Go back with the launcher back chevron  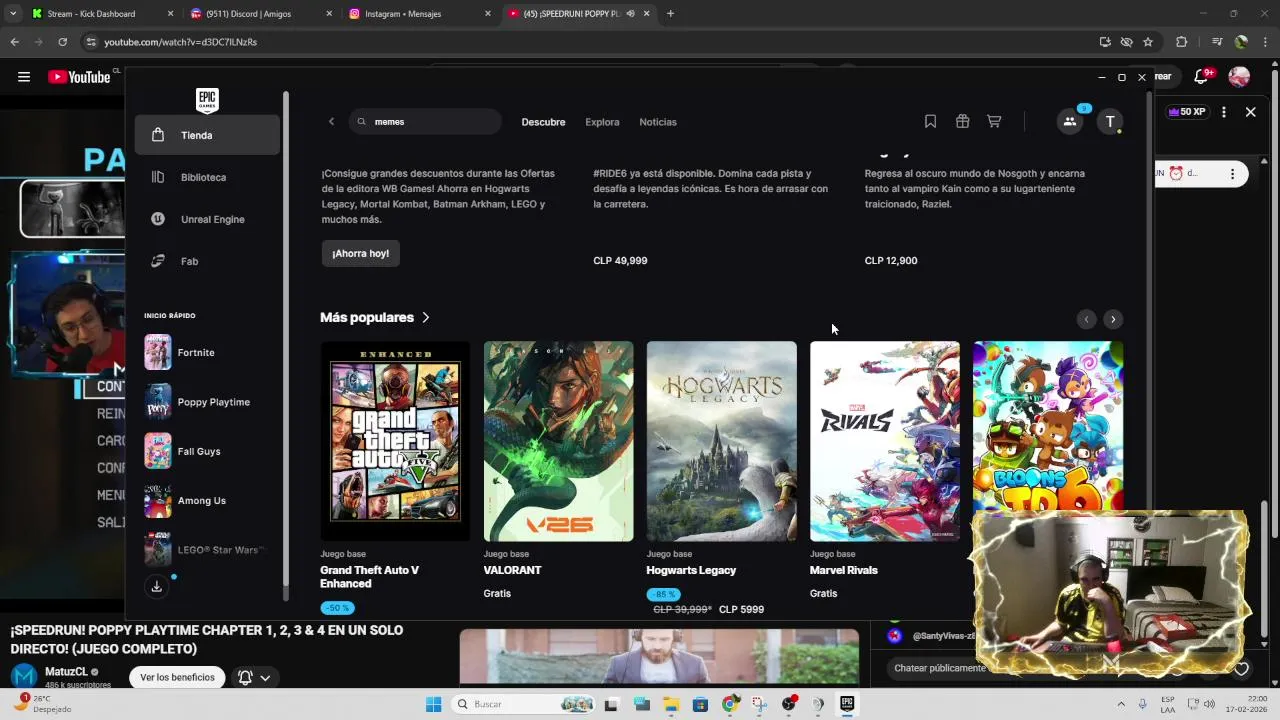pyautogui.click(x=331, y=122)
